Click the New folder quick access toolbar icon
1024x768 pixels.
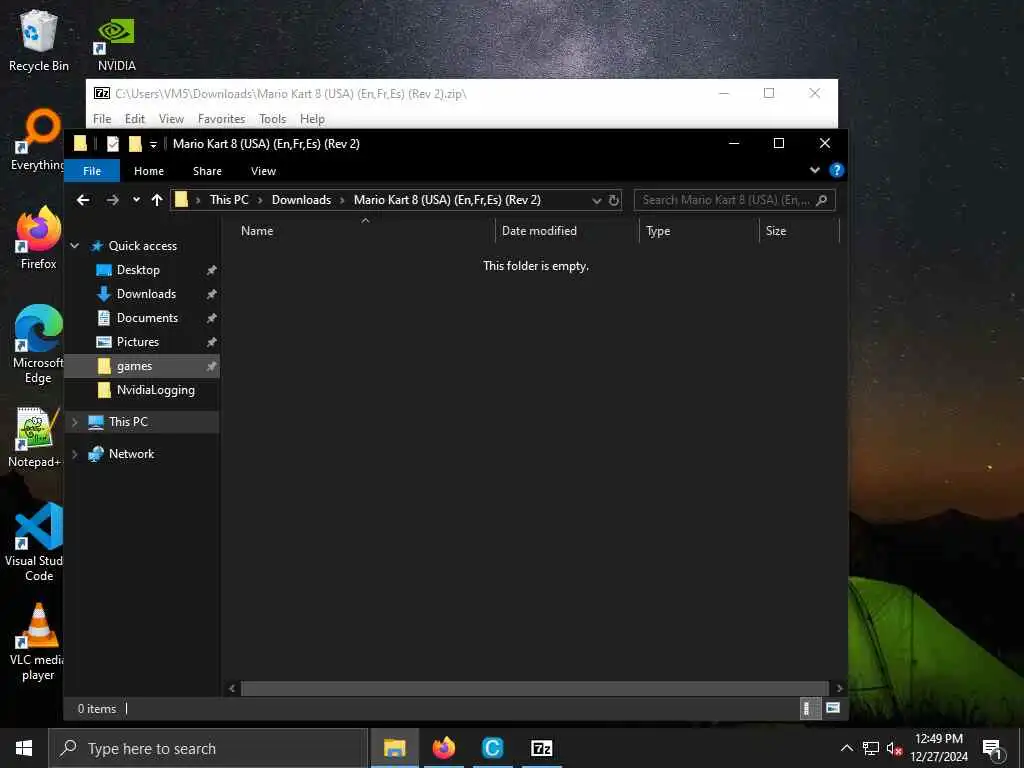[x=135, y=144]
